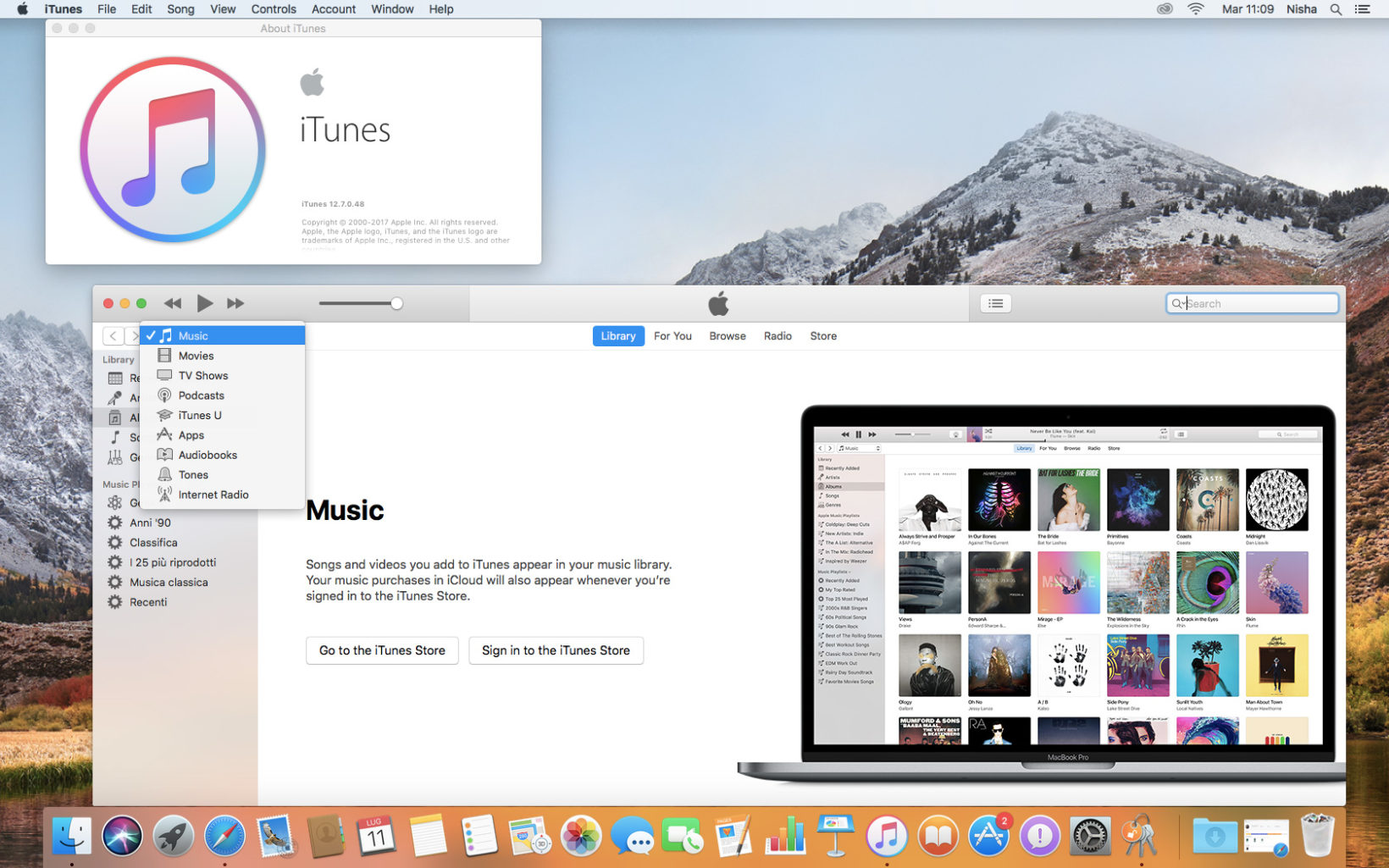Image resolution: width=1389 pixels, height=868 pixels.
Task: Choose Internet Radio from media picker
Action: (223, 495)
